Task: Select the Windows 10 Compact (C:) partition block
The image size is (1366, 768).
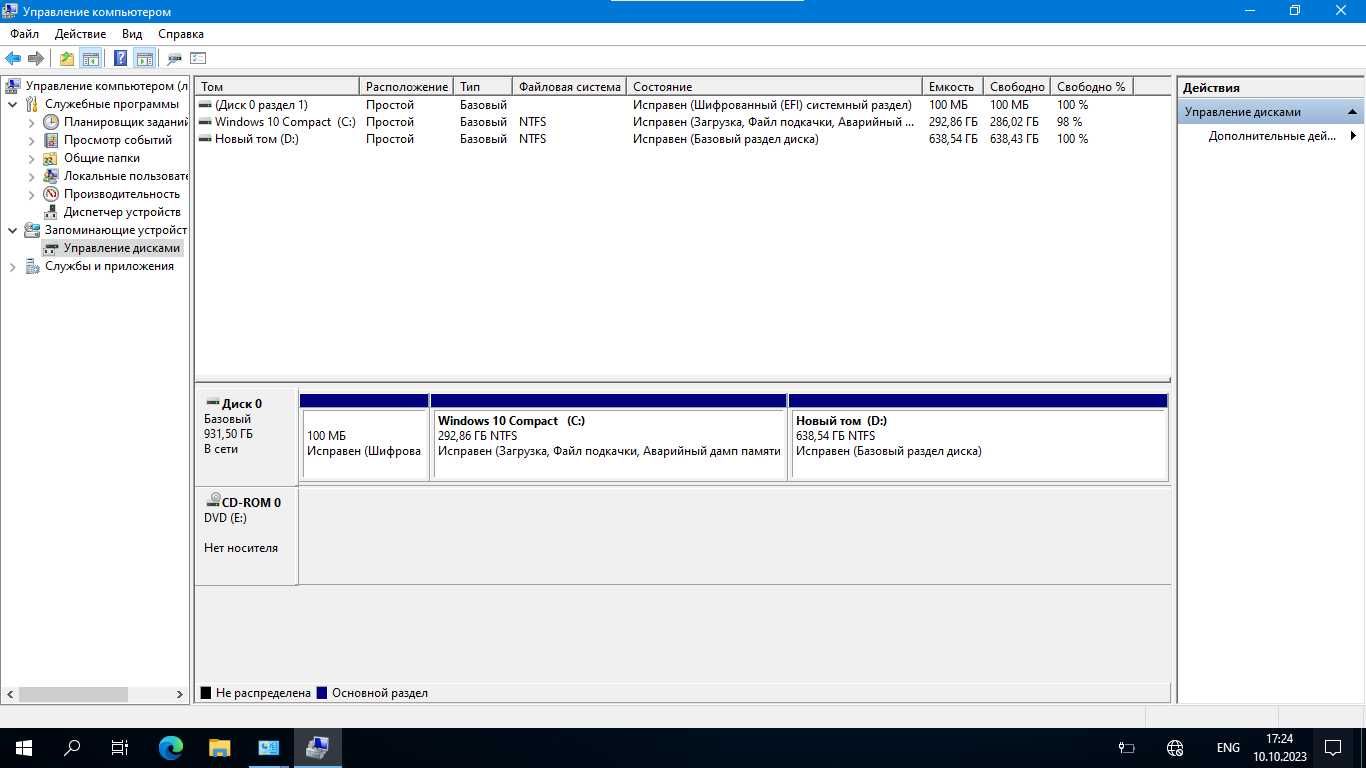Action: pyautogui.click(x=609, y=437)
